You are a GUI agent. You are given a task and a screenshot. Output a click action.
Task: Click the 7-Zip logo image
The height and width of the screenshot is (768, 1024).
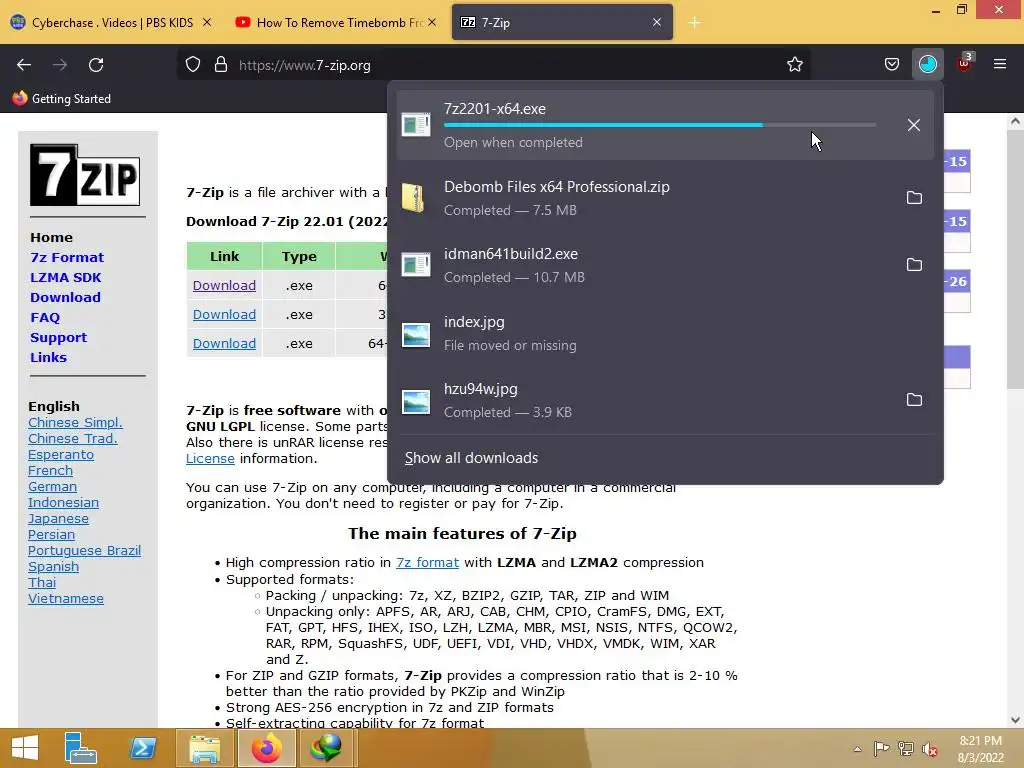pyautogui.click(x=85, y=175)
